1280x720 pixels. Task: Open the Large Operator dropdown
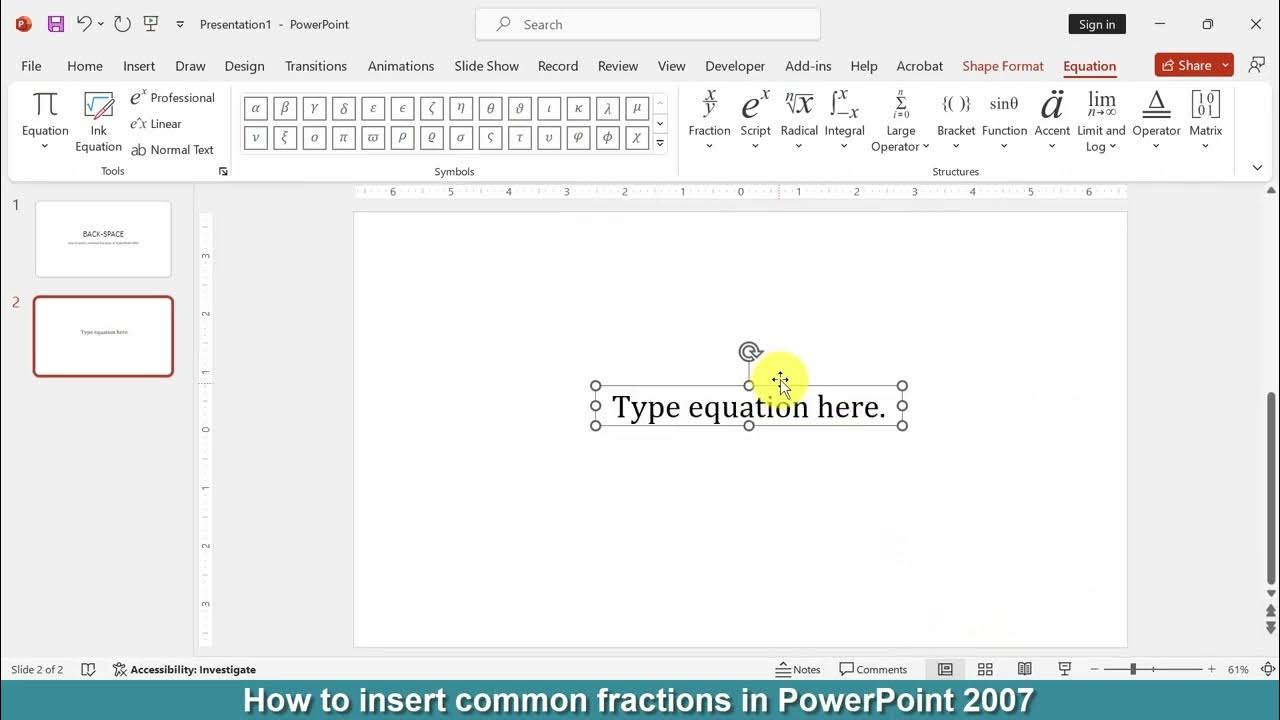(900, 121)
